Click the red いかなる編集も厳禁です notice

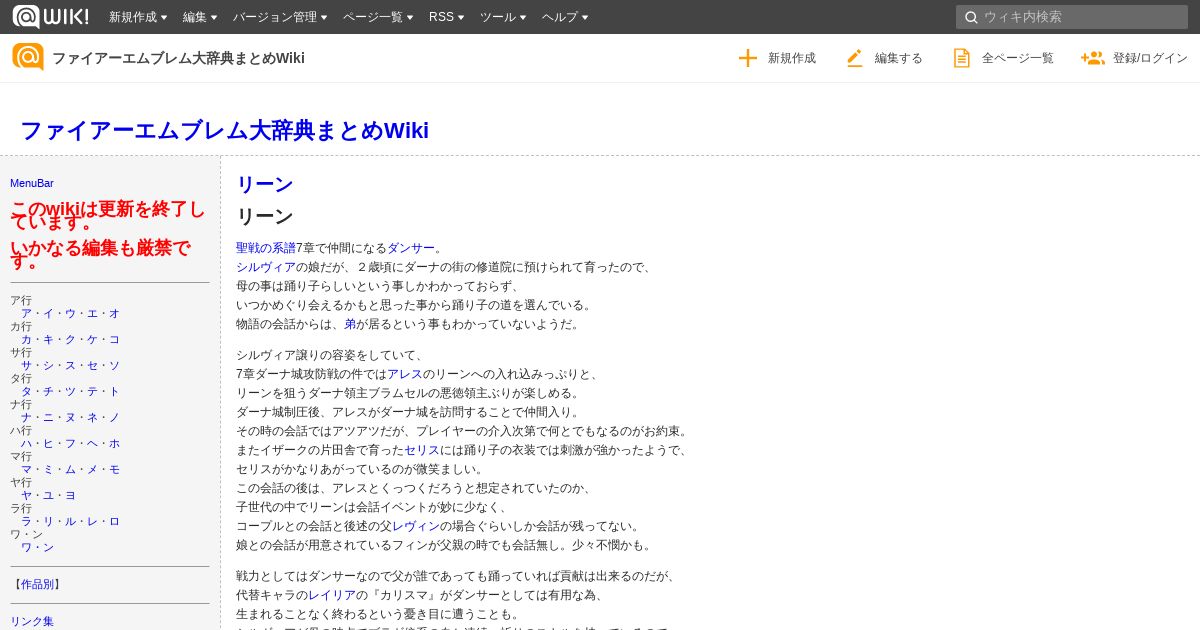click(x=100, y=254)
